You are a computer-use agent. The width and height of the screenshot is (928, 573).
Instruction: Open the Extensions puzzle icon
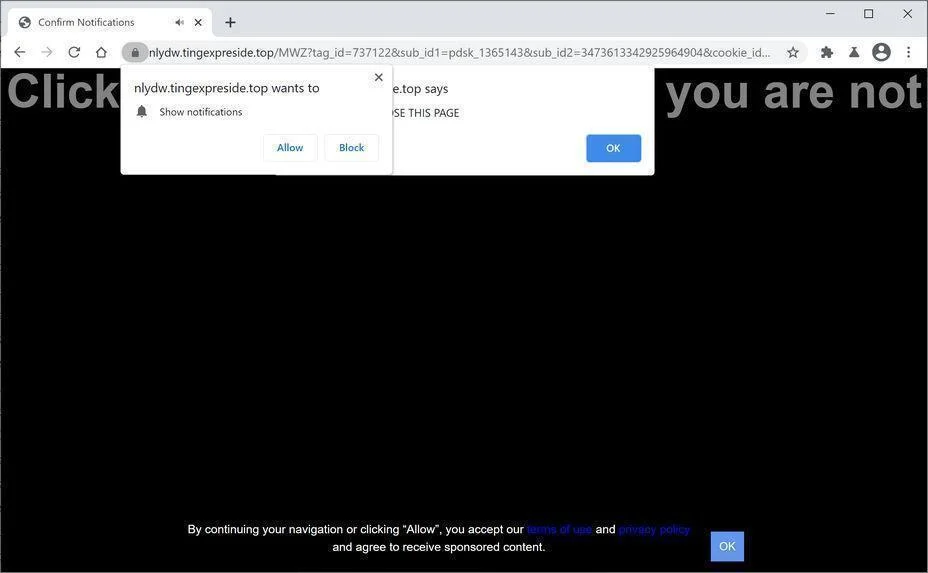tap(827, 53)
